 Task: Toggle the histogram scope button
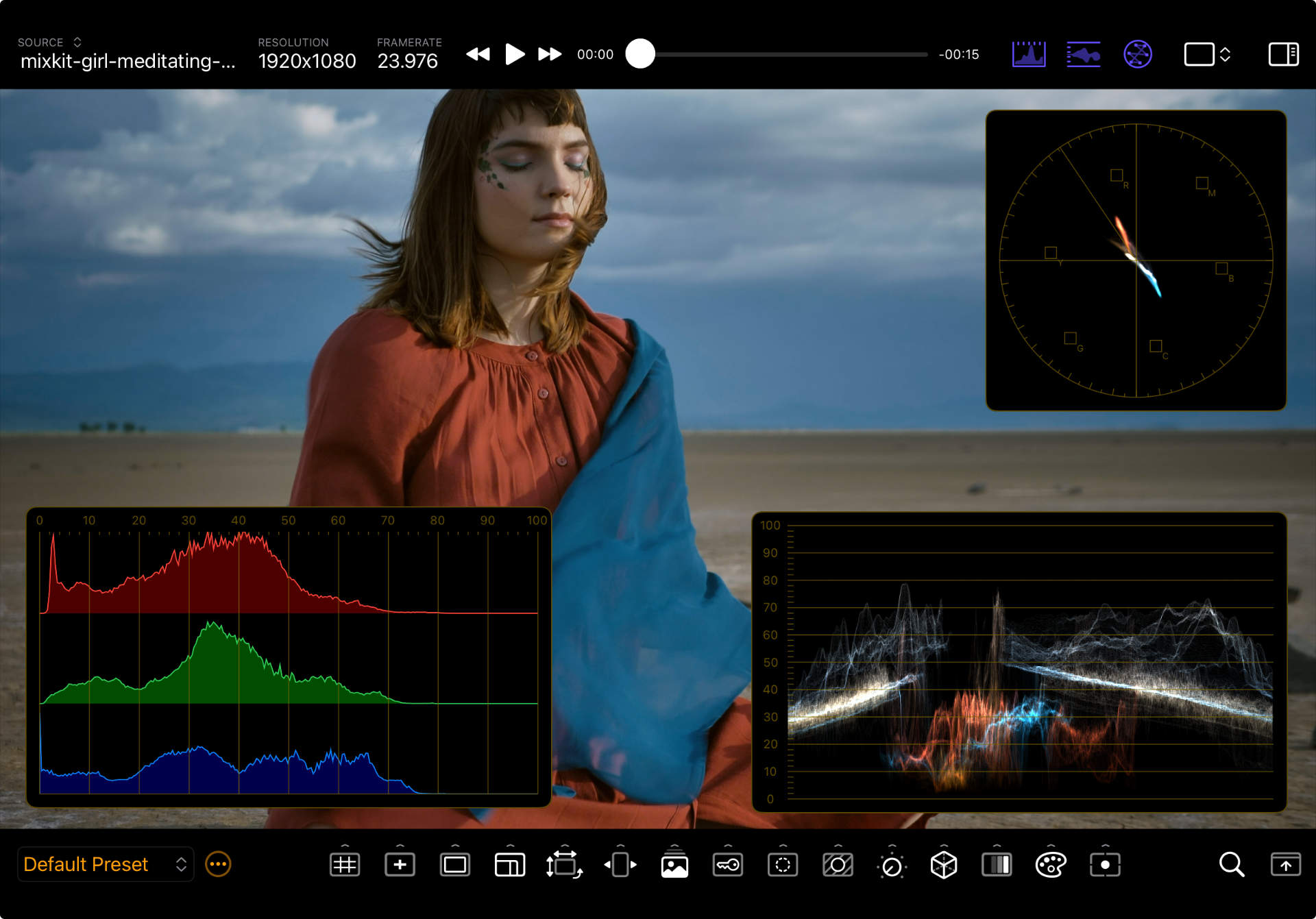coord(1029,54)
